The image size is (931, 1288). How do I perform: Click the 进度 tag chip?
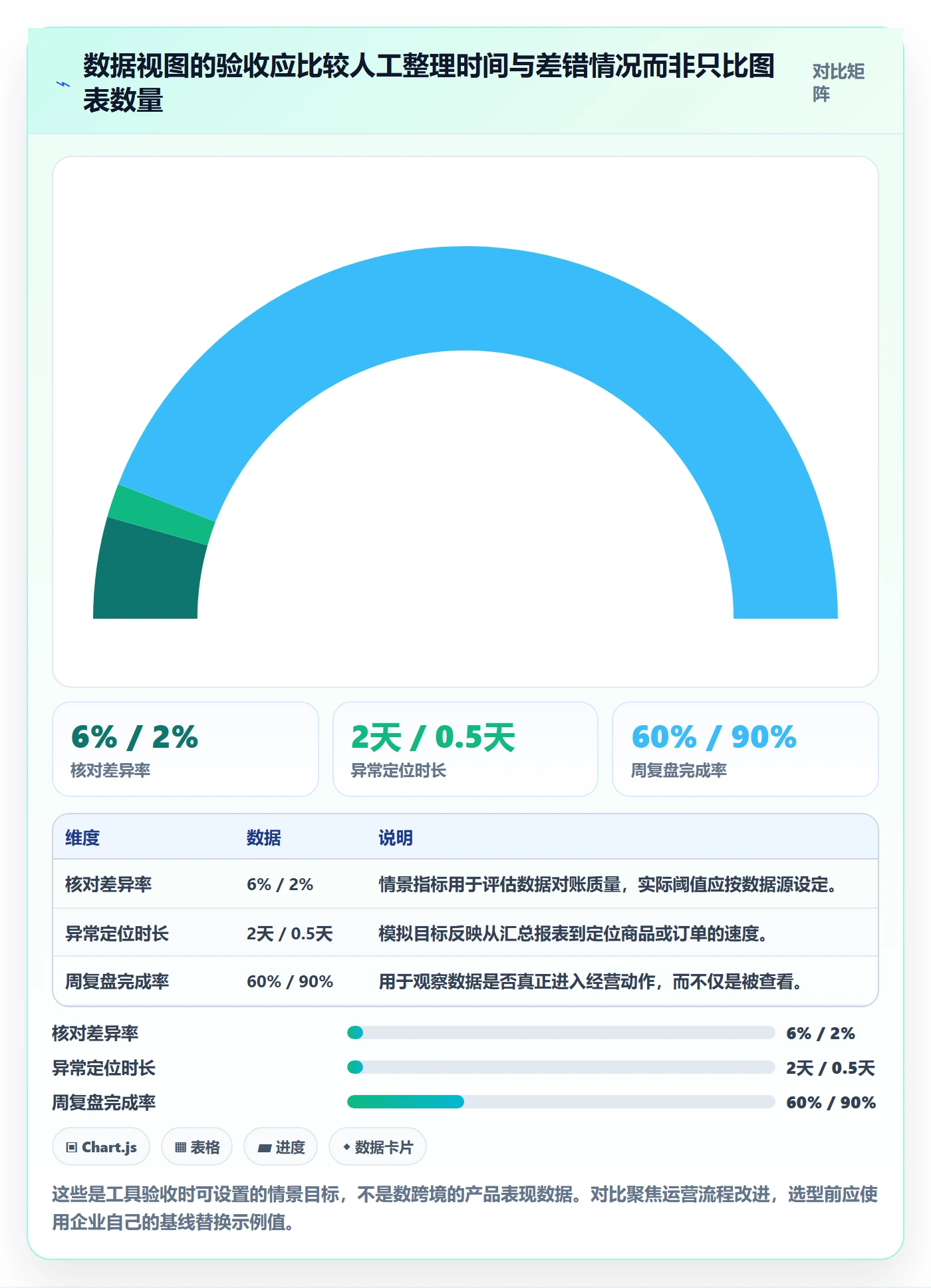click(x=281, y=1147)
